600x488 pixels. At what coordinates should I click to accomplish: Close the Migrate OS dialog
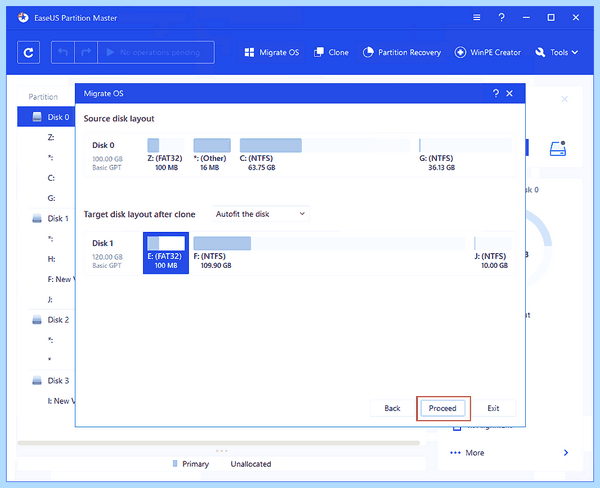(509, 93)
